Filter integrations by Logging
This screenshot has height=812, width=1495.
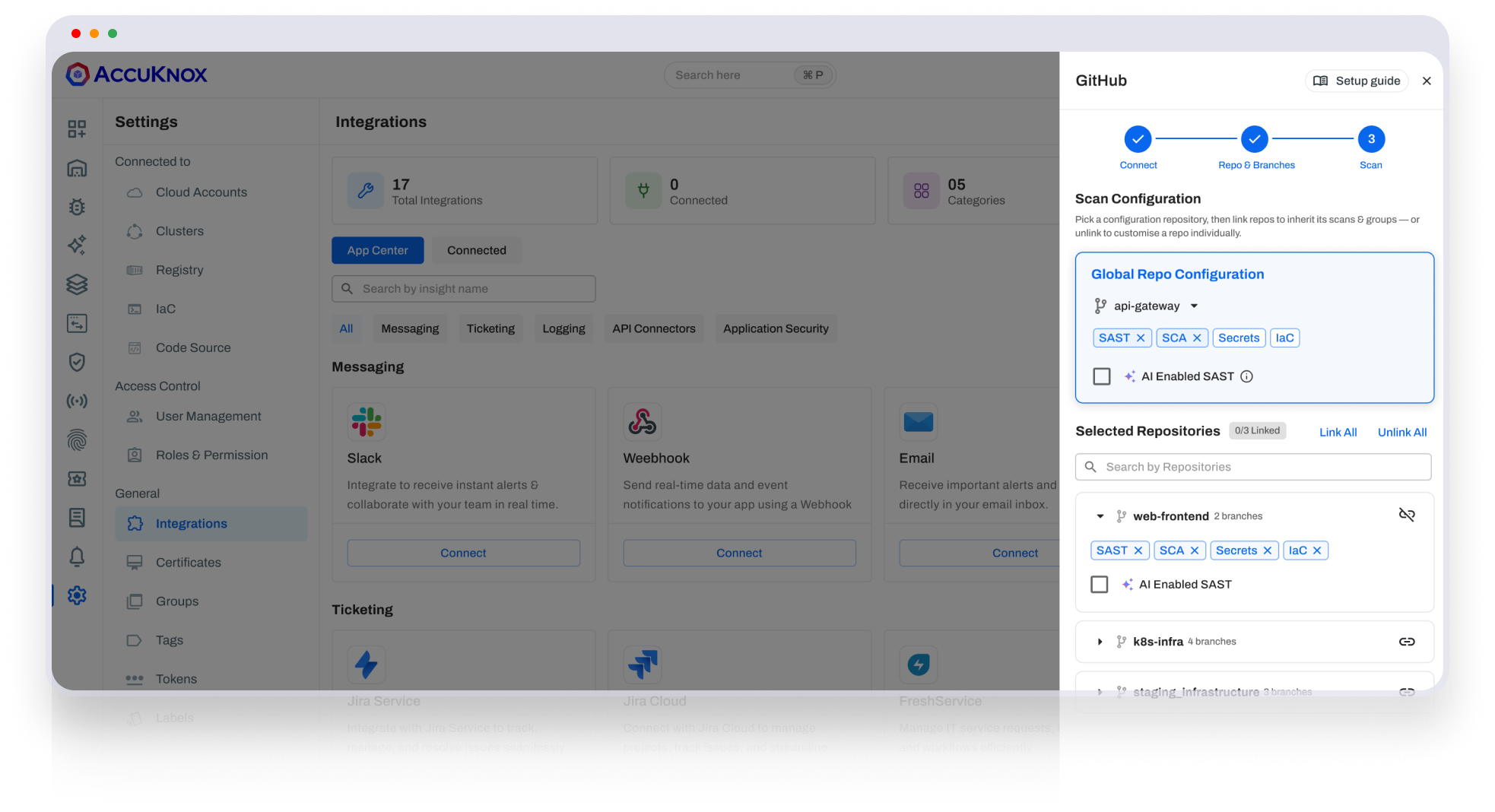563,328
